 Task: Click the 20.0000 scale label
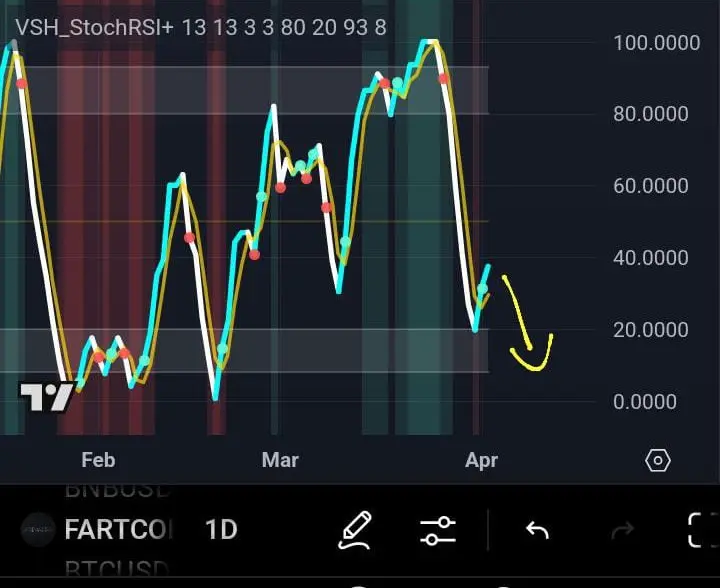[x=651, y=330]
